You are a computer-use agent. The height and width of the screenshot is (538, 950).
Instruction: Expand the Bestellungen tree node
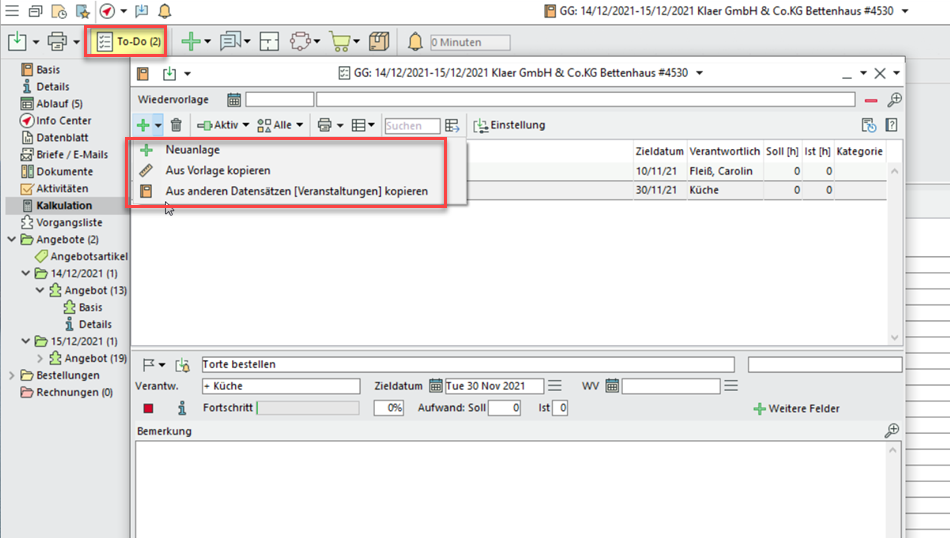tap(12, 376)
